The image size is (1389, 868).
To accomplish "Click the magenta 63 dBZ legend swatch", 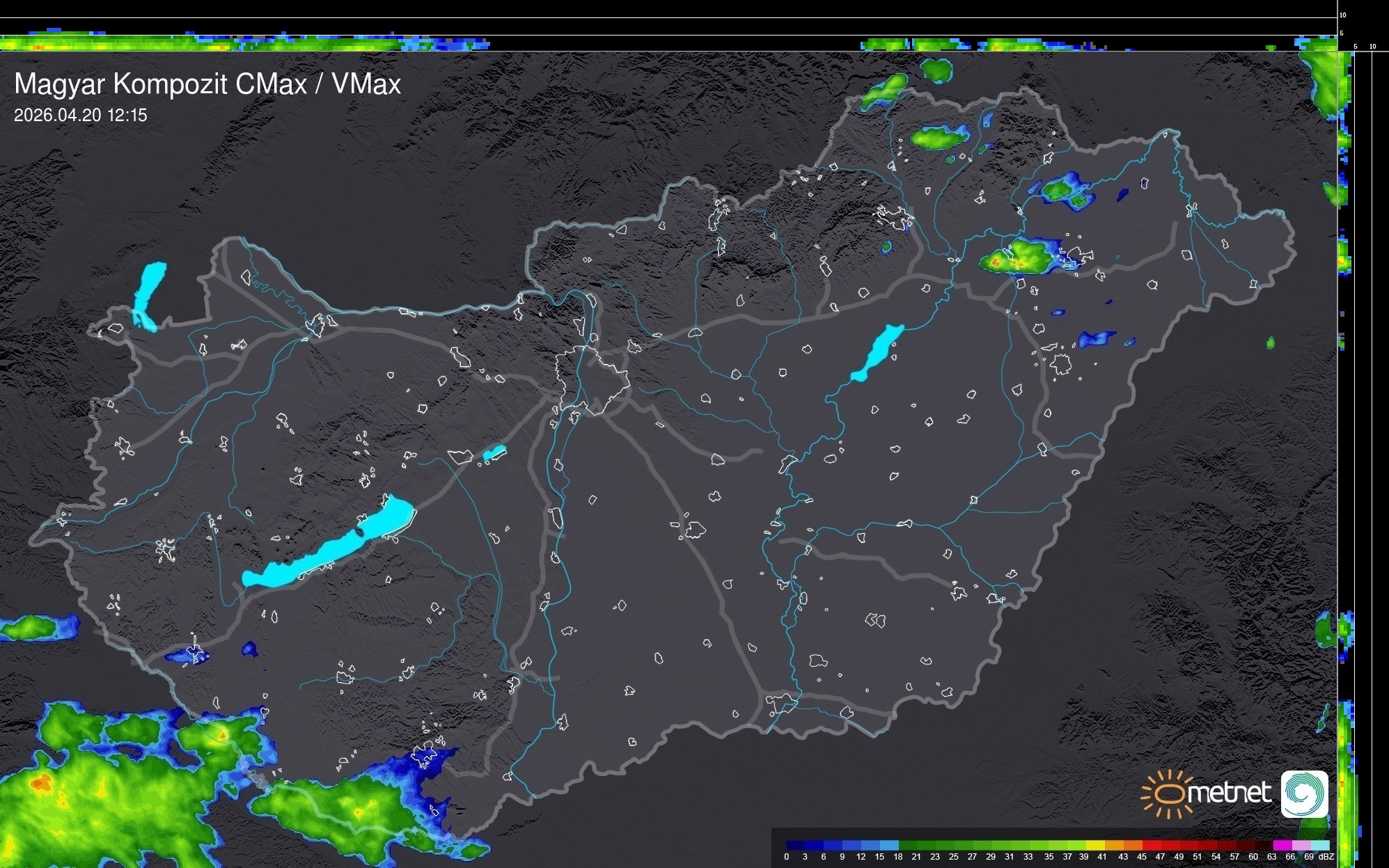I will click(x=1282, y=845).
